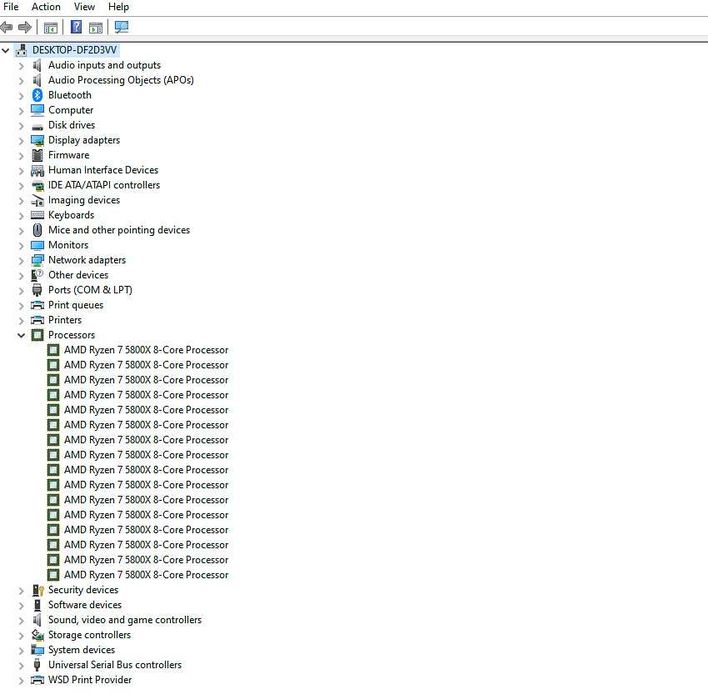Open the Help menu
This screenshot has width=708, height=700.
click(x=118, y=7)
